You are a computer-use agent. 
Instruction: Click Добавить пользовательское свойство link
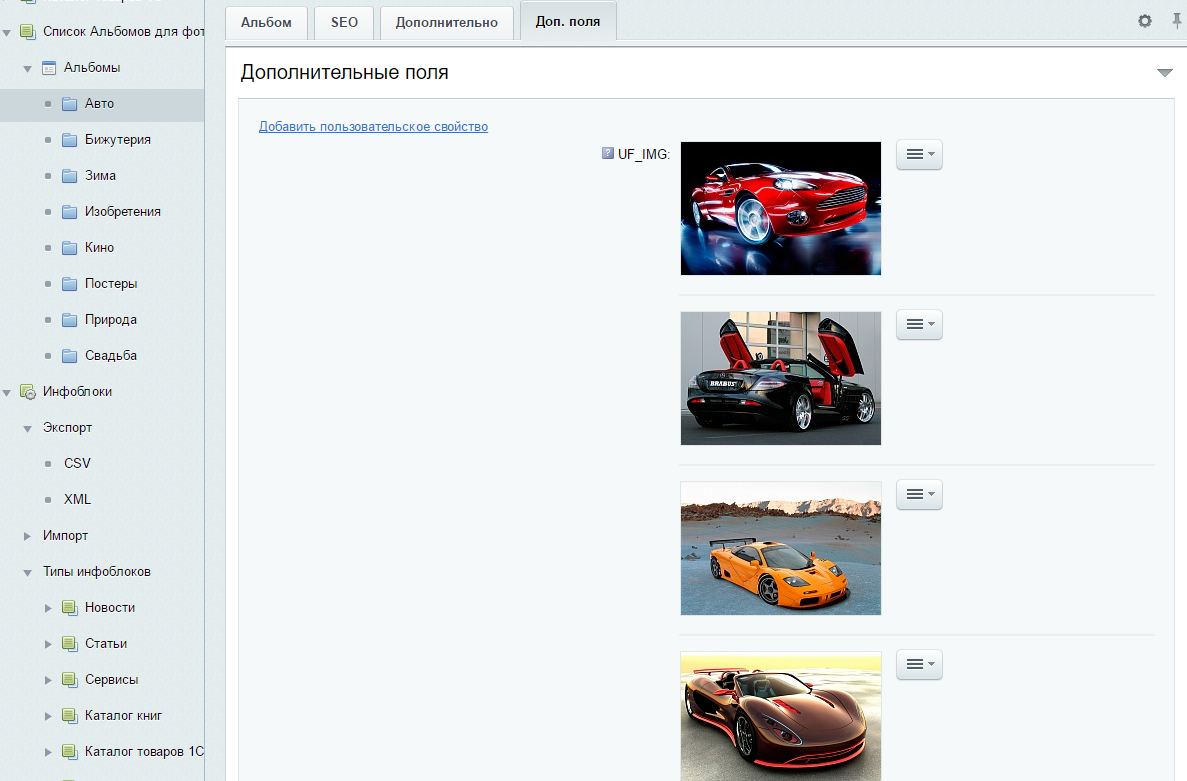[373, 127]
